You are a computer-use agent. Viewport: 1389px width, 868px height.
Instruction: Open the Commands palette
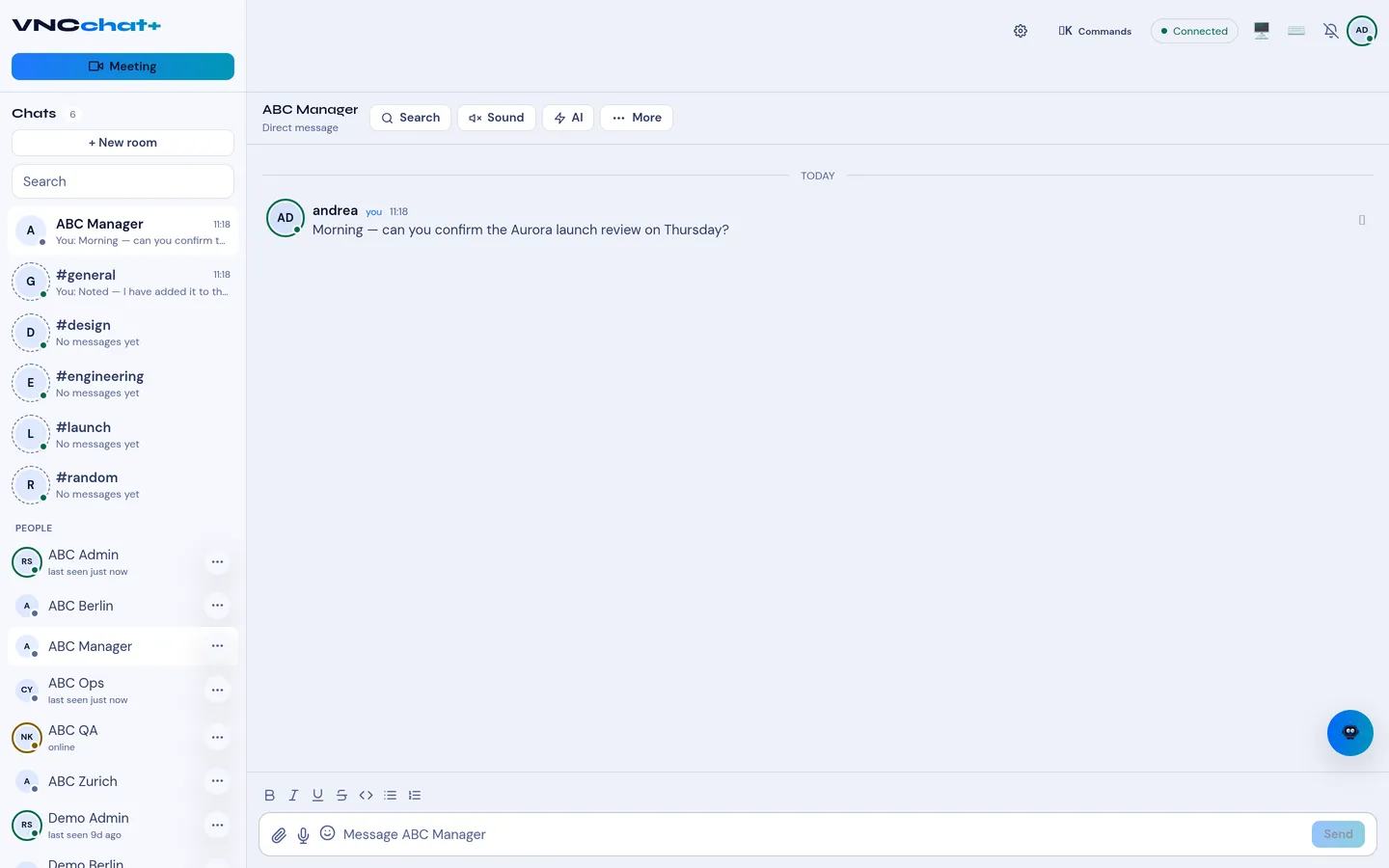1095,31
